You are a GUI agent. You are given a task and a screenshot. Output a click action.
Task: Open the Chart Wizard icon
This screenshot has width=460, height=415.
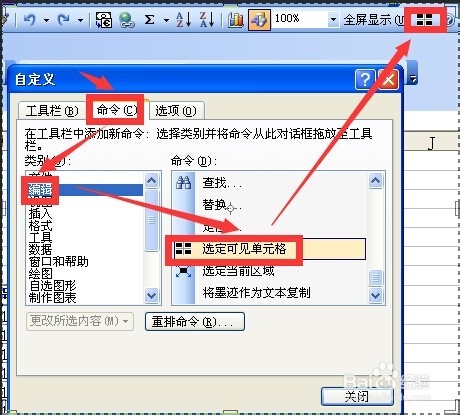pos(236,20)
